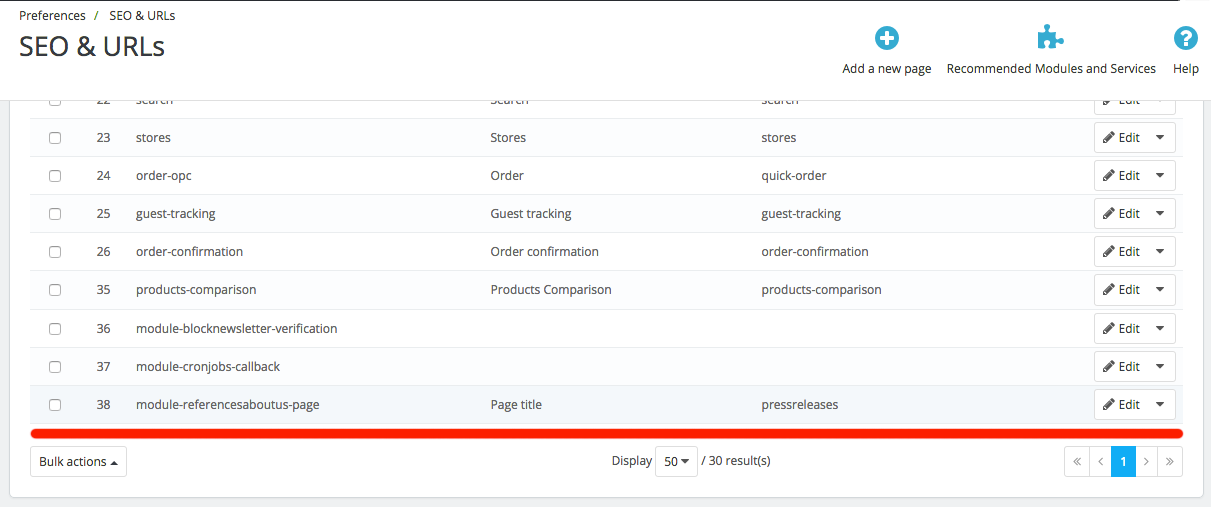The width and height of the screenshot is (1211, 507).
Task: Select page 1 in pagination
Action: tap(1124, 462)
